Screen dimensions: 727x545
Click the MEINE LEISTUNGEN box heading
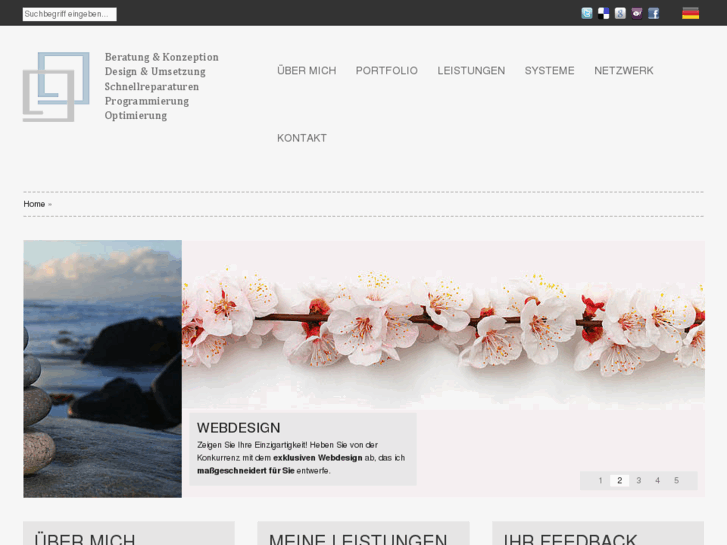click(358, 539)
